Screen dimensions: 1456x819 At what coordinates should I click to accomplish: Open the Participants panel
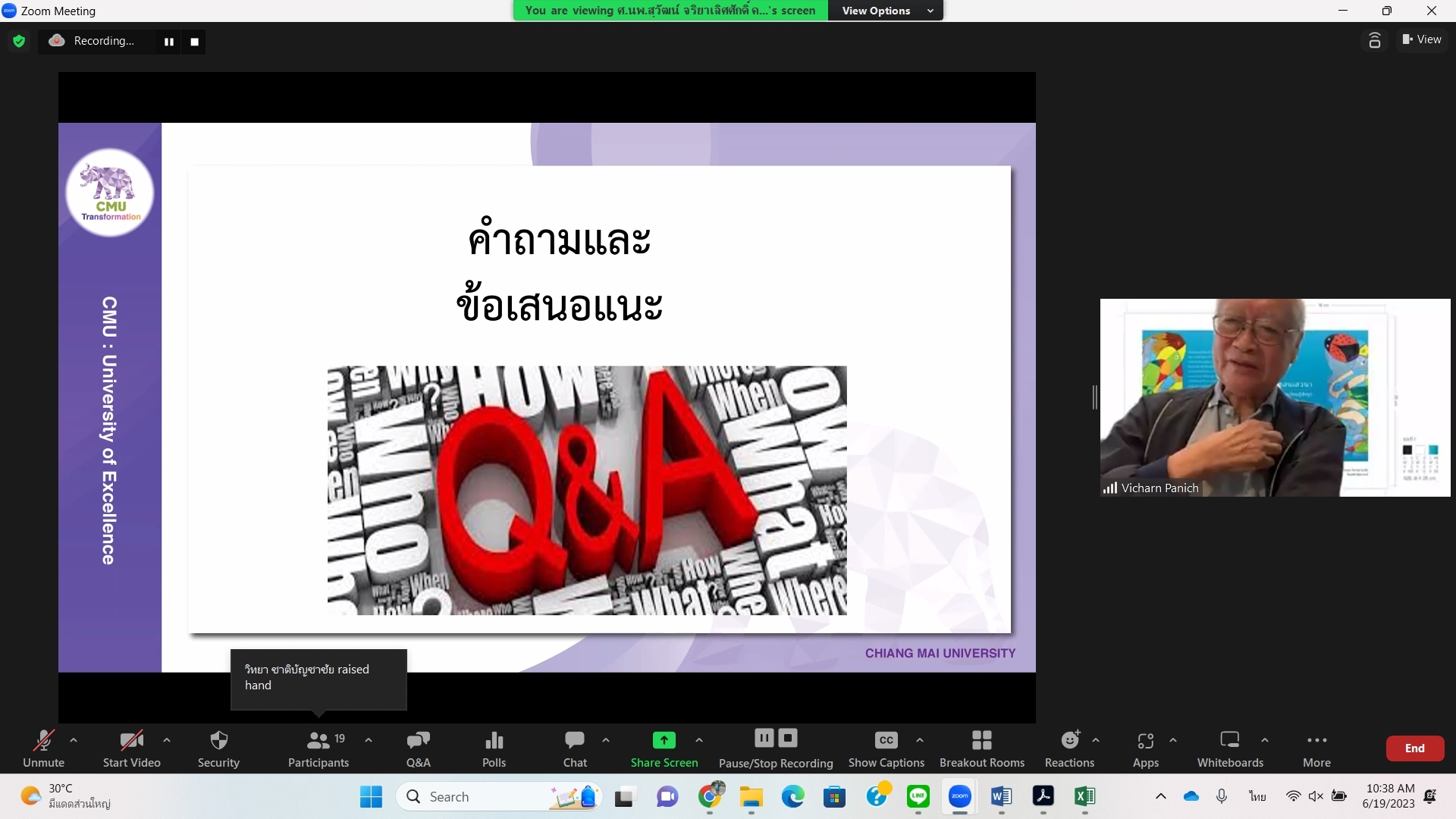coord(318,748)
